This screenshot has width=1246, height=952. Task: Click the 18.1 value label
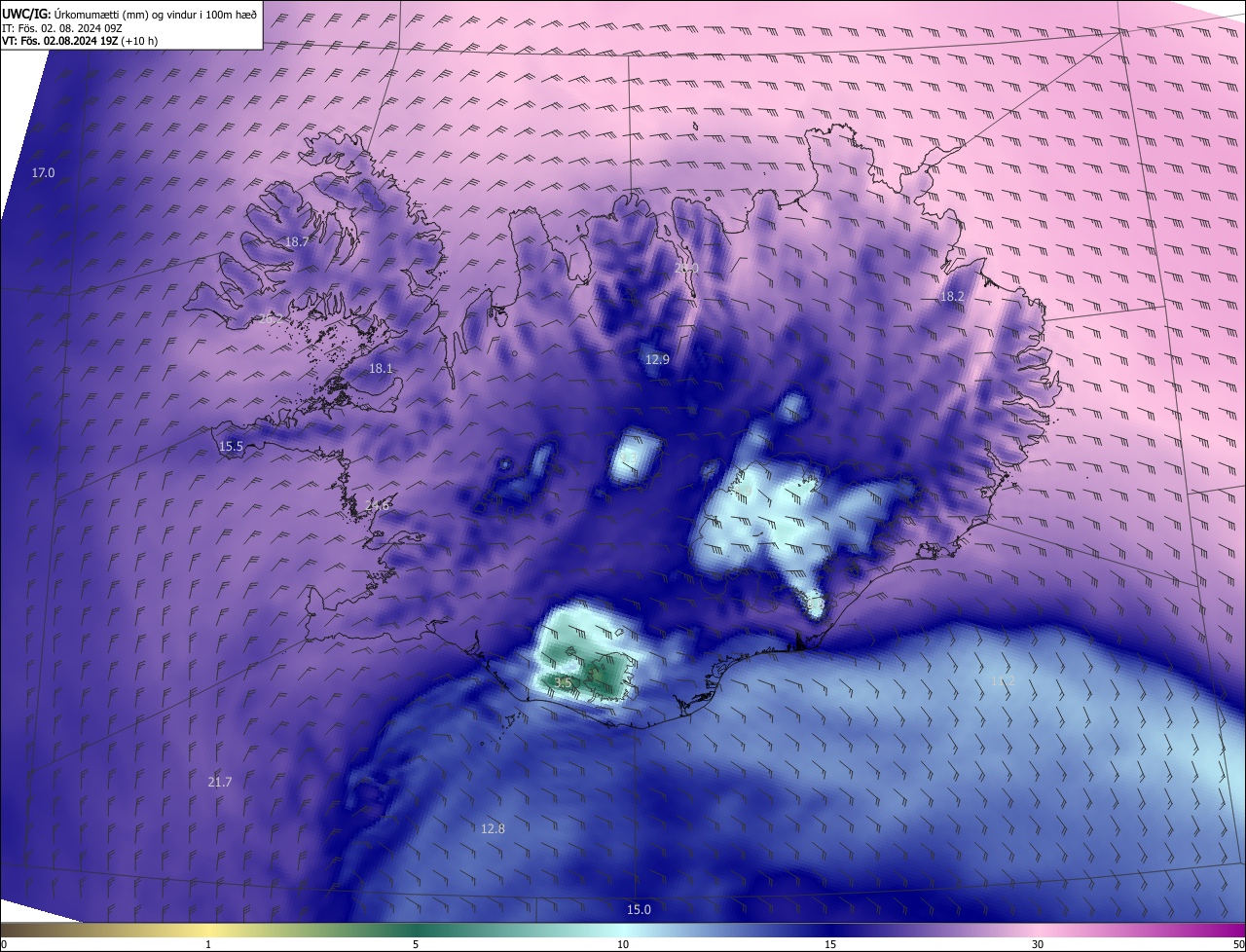pos(381,369)
